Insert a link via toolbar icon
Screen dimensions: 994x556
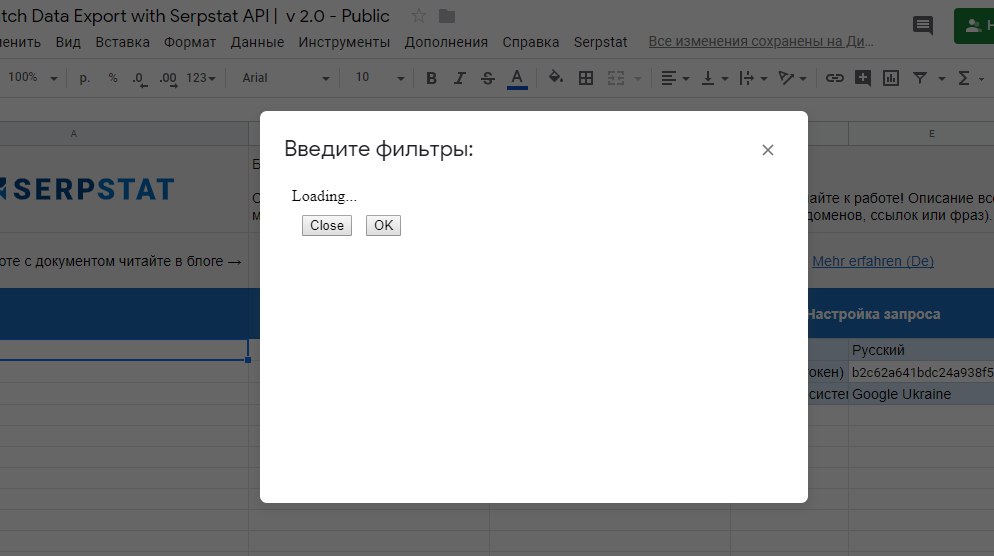coord(834,78)
